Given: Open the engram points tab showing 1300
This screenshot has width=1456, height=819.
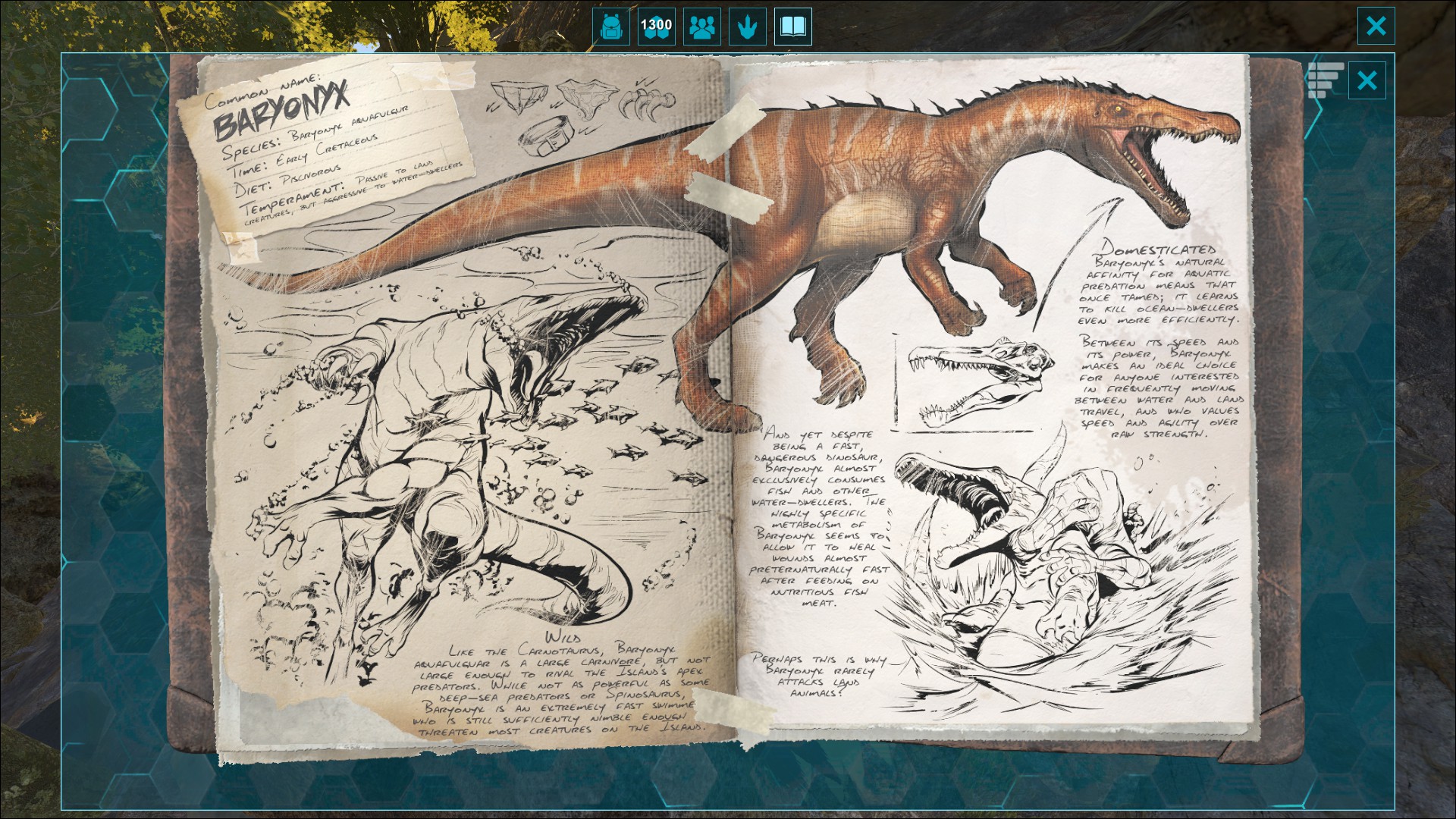Looking at the screenshot, I should click(656, 27).
